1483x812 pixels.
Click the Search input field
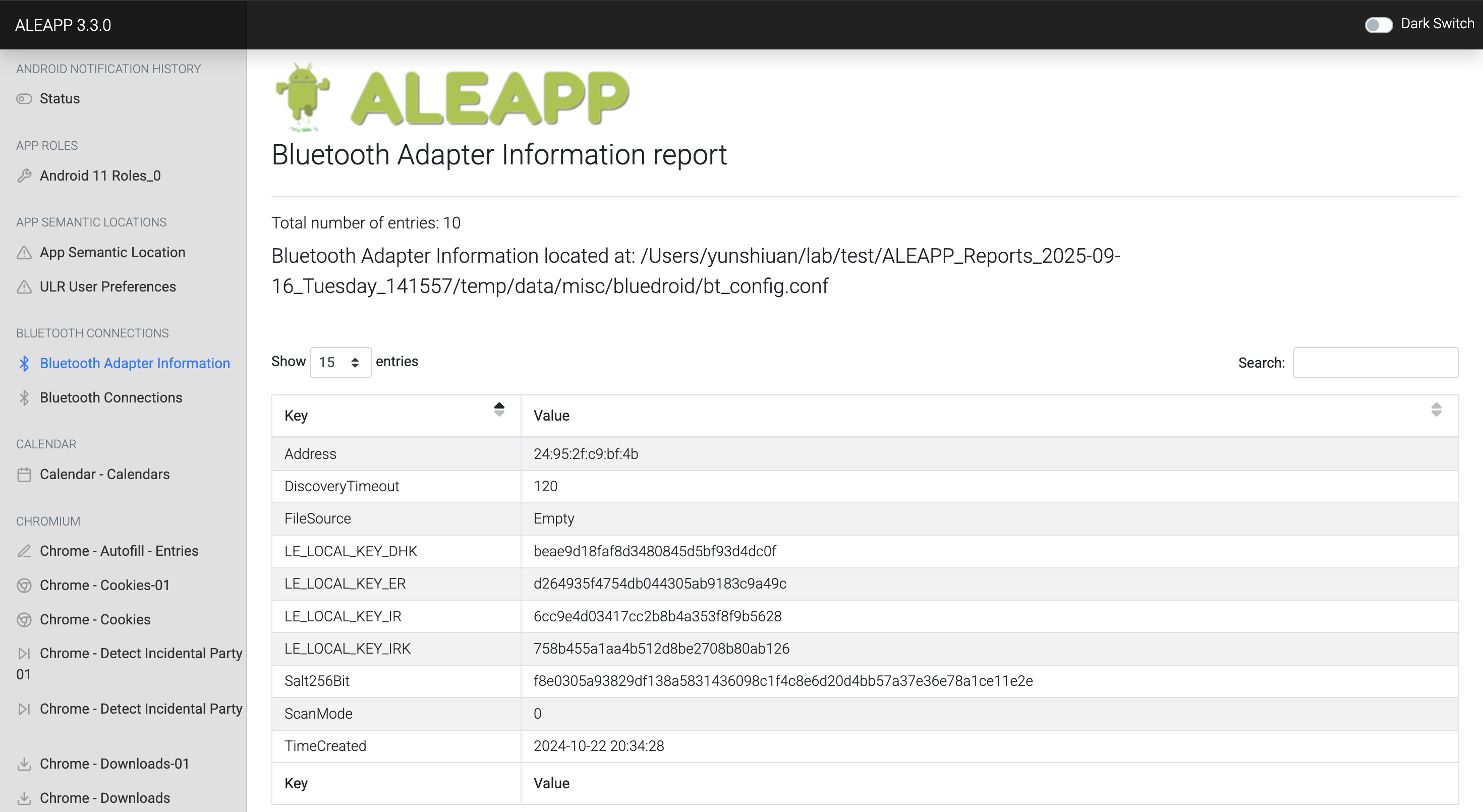(1376, 362)
